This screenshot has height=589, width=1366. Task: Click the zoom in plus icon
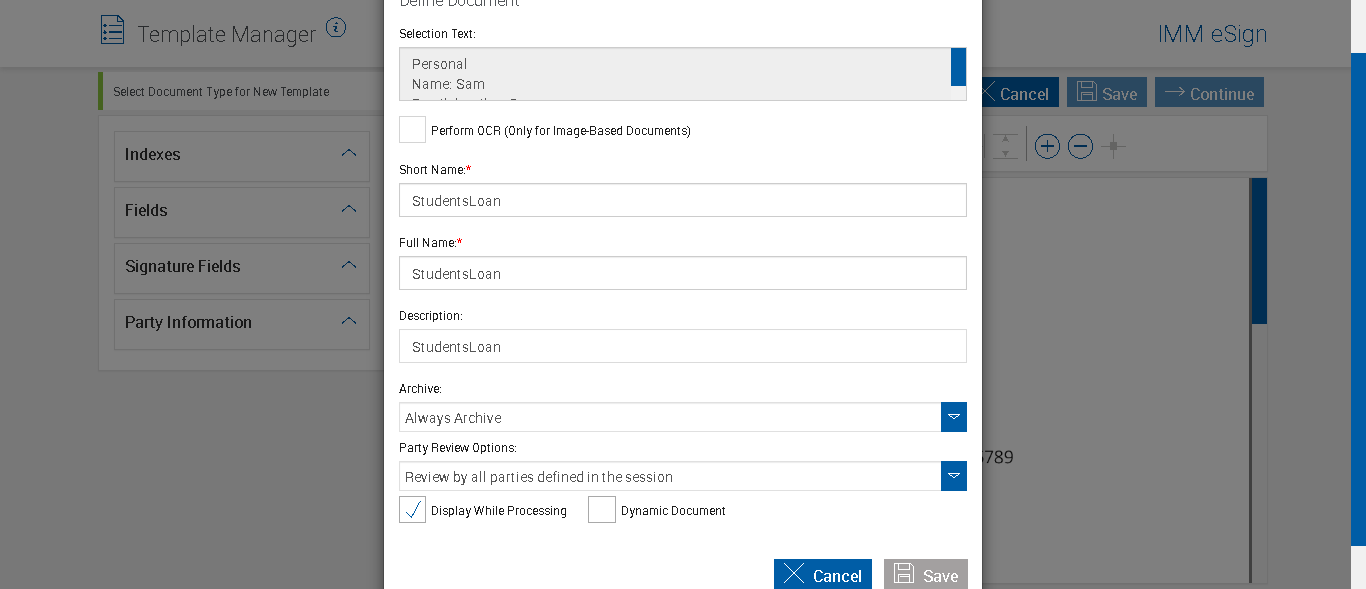point(1047,147)
